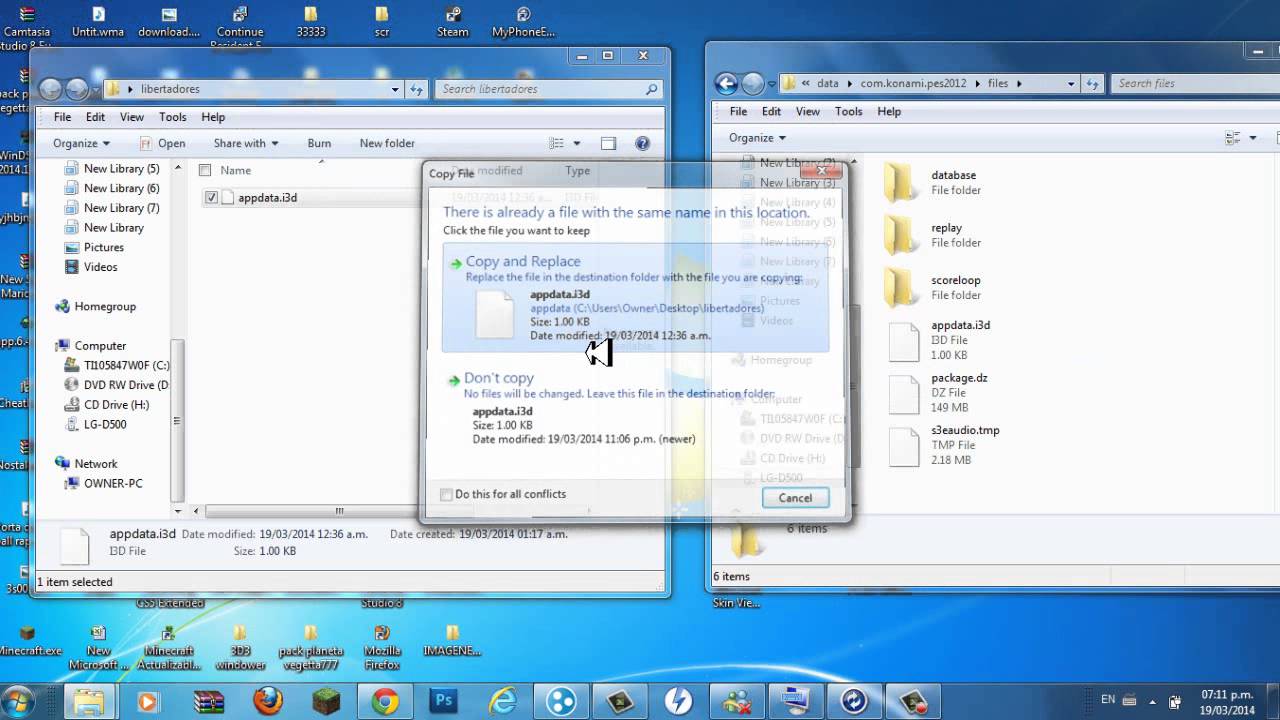Open view options dropdown arrow in libertadores
Image resolution: width=1280 pixels, height=720 pixels.
tap(577, 143)
